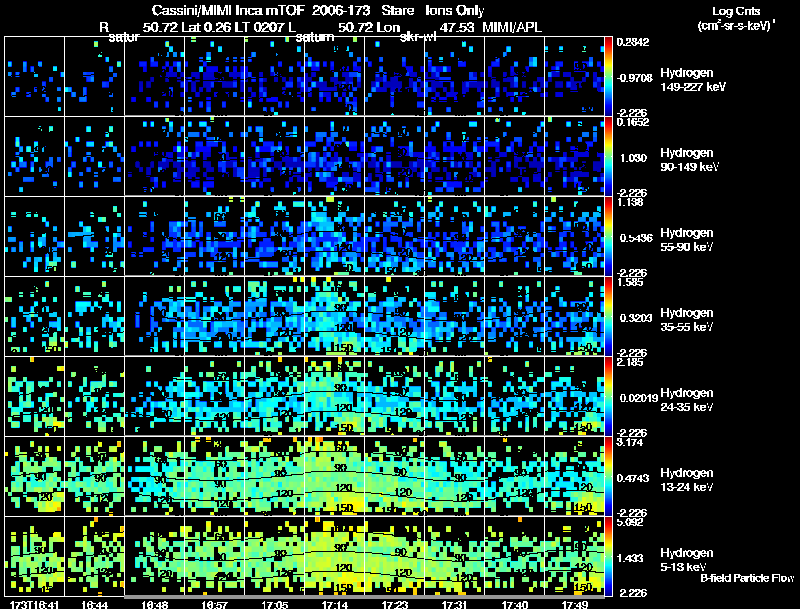Open the 5-13 keV image panel at 17:14
This screenshot has width=800, height=609.
tap(335, 556)
